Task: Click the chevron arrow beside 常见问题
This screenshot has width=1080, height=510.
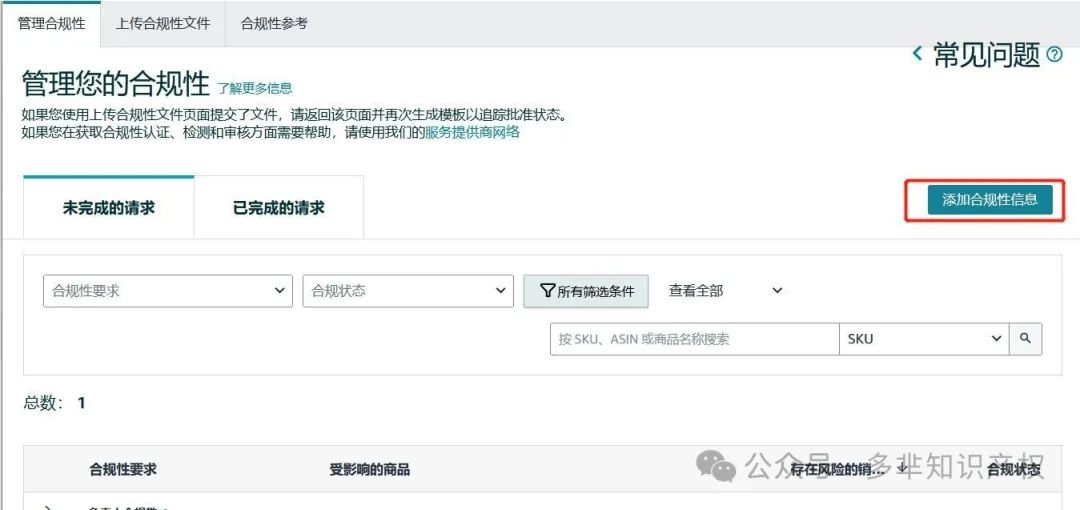Action: (917, 55)
